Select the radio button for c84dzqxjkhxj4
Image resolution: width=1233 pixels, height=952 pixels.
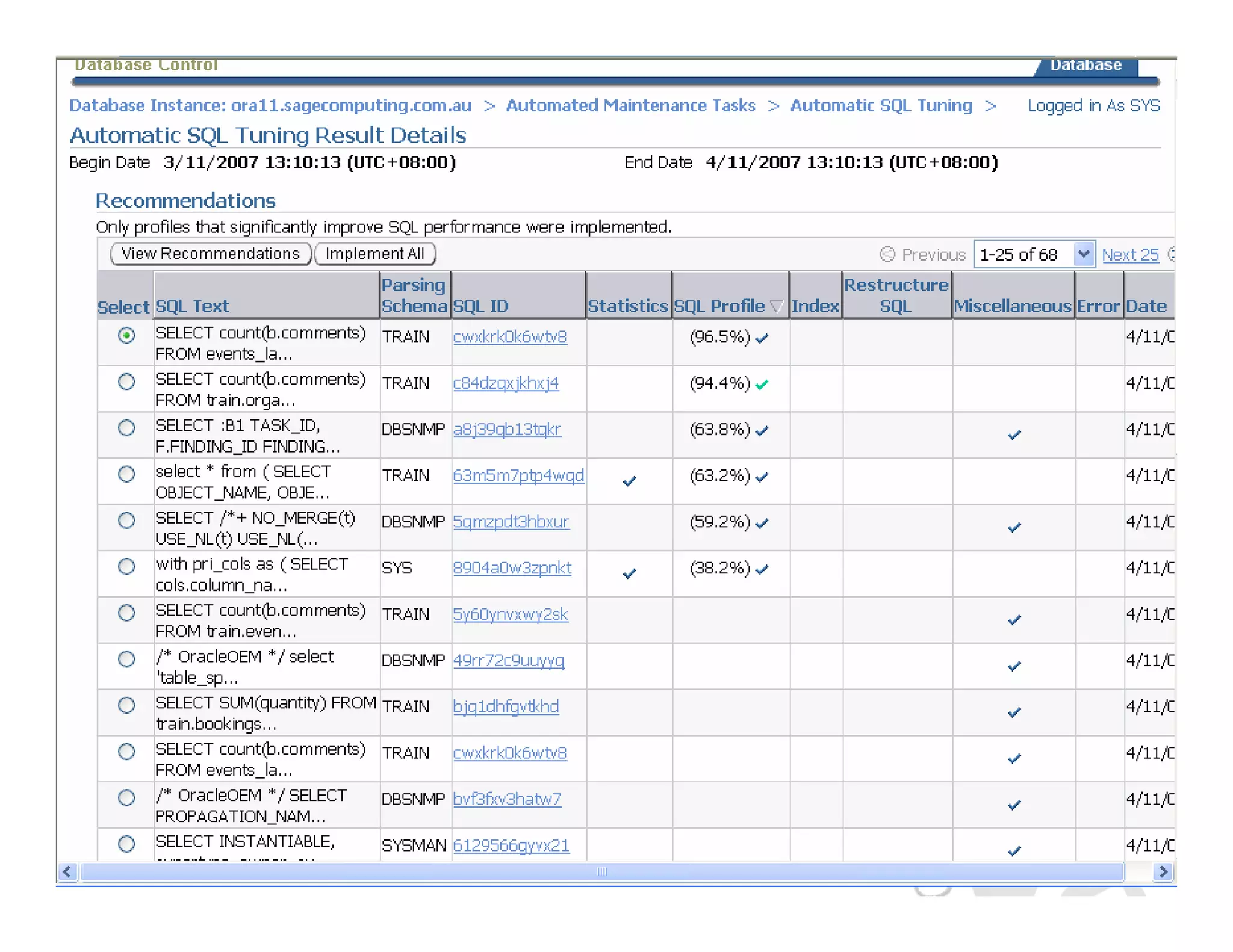click(x=126, y=382)
